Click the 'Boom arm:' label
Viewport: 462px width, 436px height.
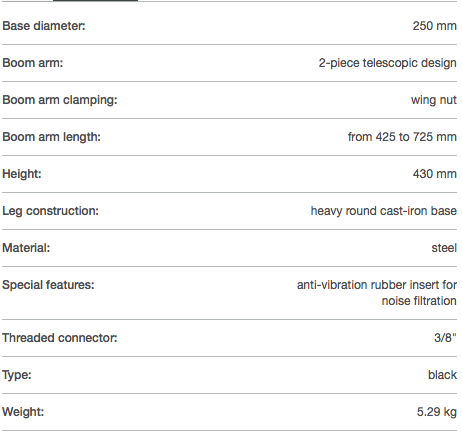pos(33,63)
